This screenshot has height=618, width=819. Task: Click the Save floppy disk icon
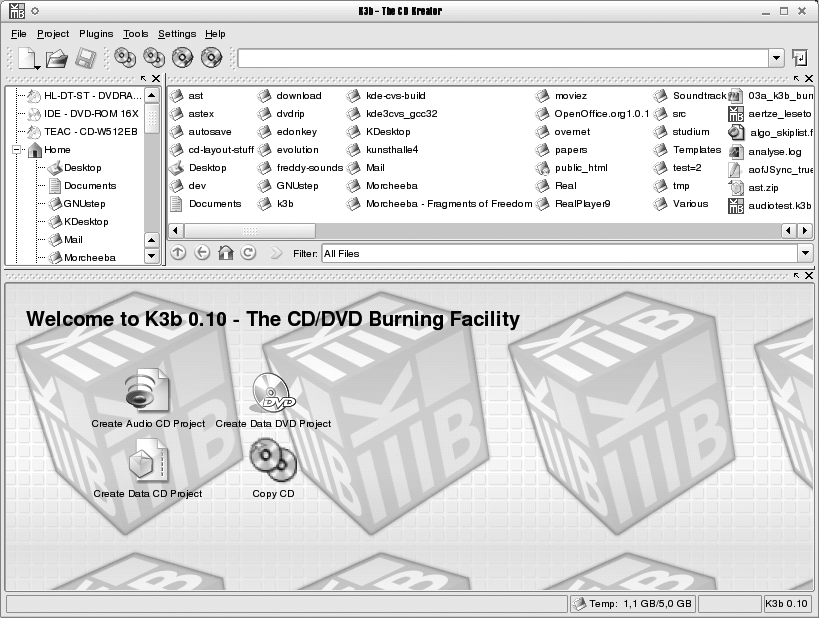click(86, 58)
